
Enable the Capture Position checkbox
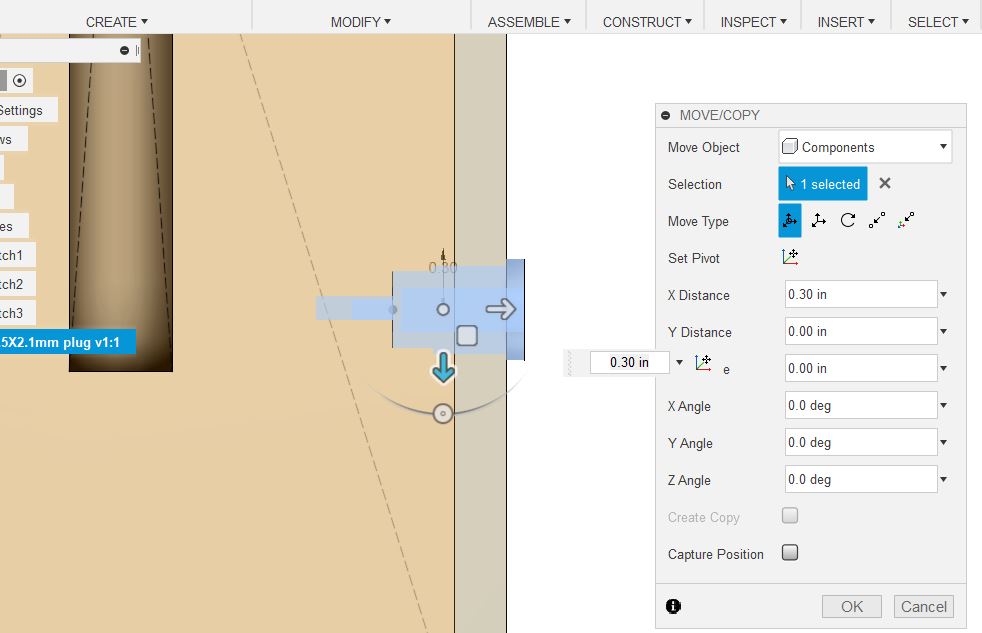pyautogui.click(x=790, y=552)
